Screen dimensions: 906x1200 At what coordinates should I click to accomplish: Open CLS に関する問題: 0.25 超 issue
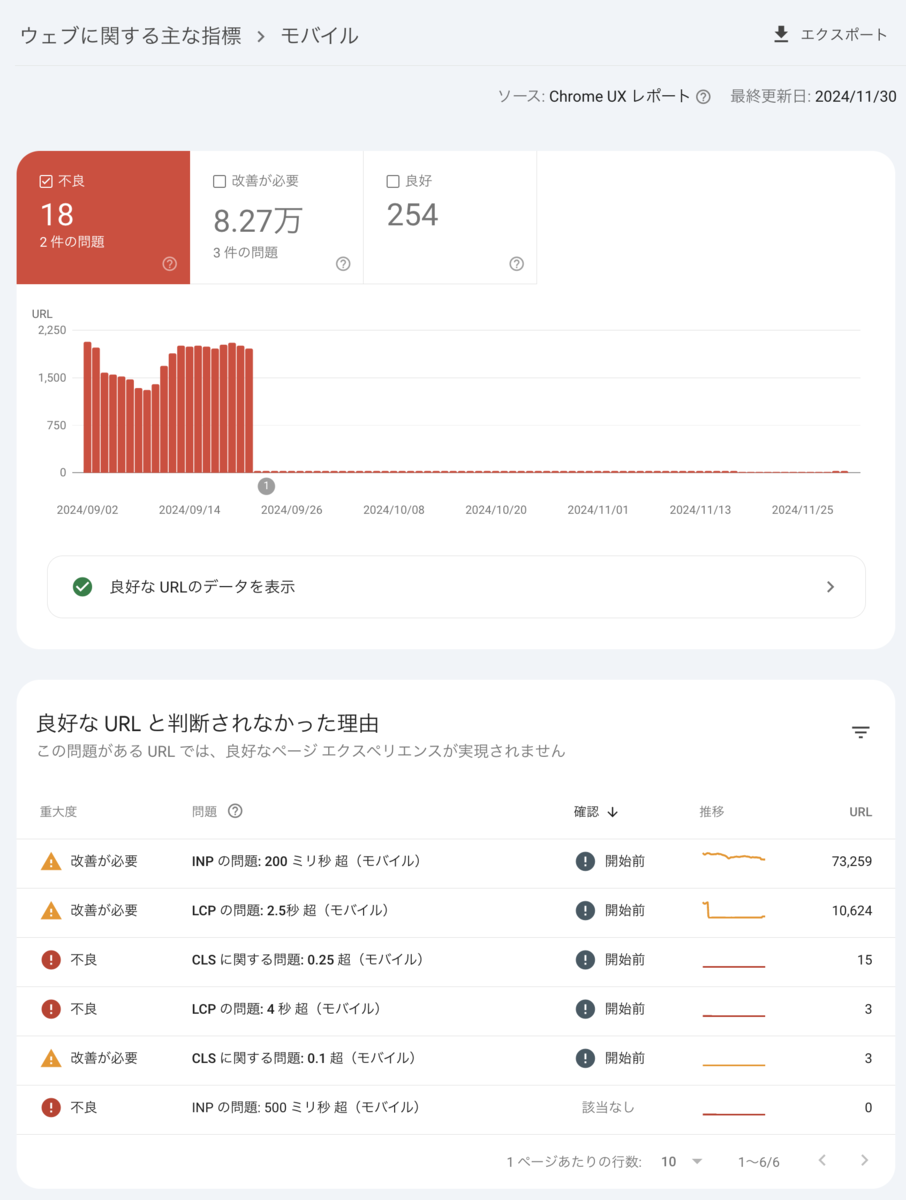point(308,960)
